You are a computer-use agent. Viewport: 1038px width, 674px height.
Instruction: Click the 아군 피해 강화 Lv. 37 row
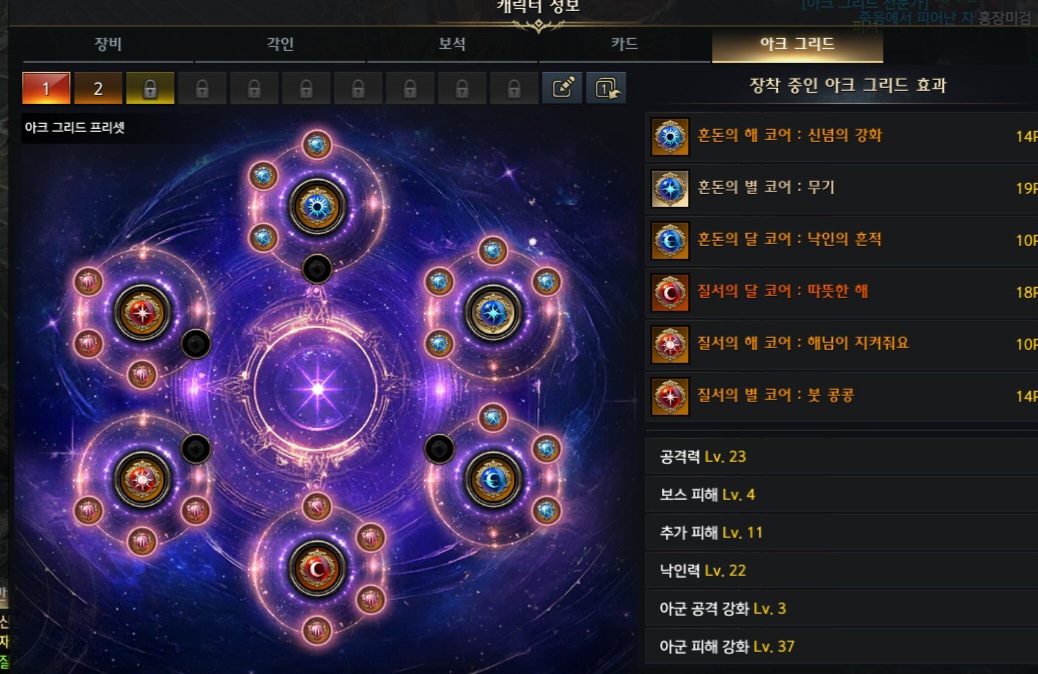pyautogui.click(x=841, y=646)
